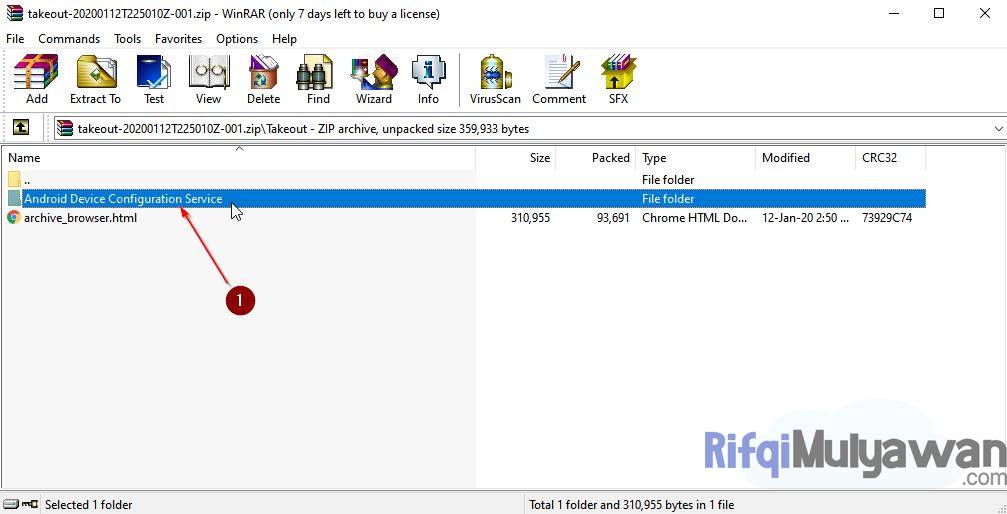Open the File menu
The width and height of the screenshot is (1007, 514).
[x=15, y=39]
